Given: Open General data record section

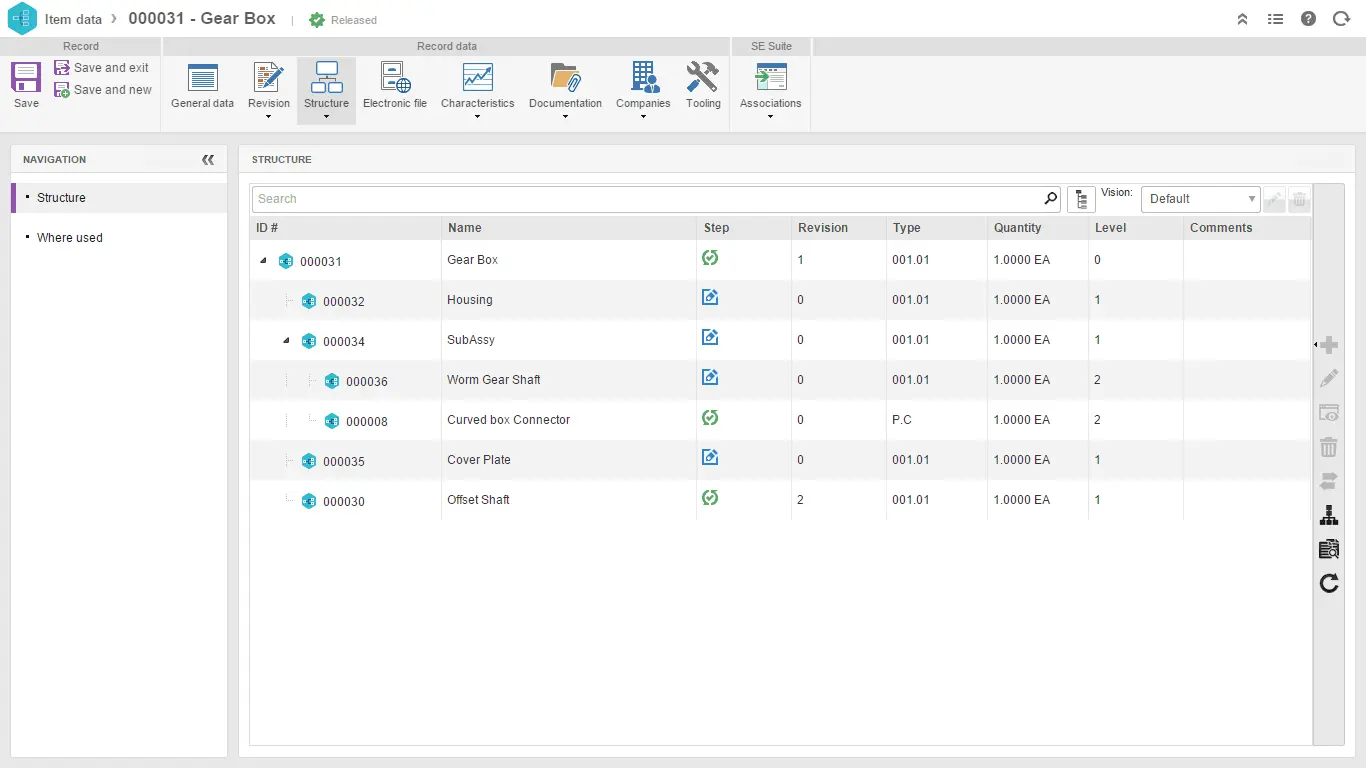Looking at the screenshot, I should 202,86.
